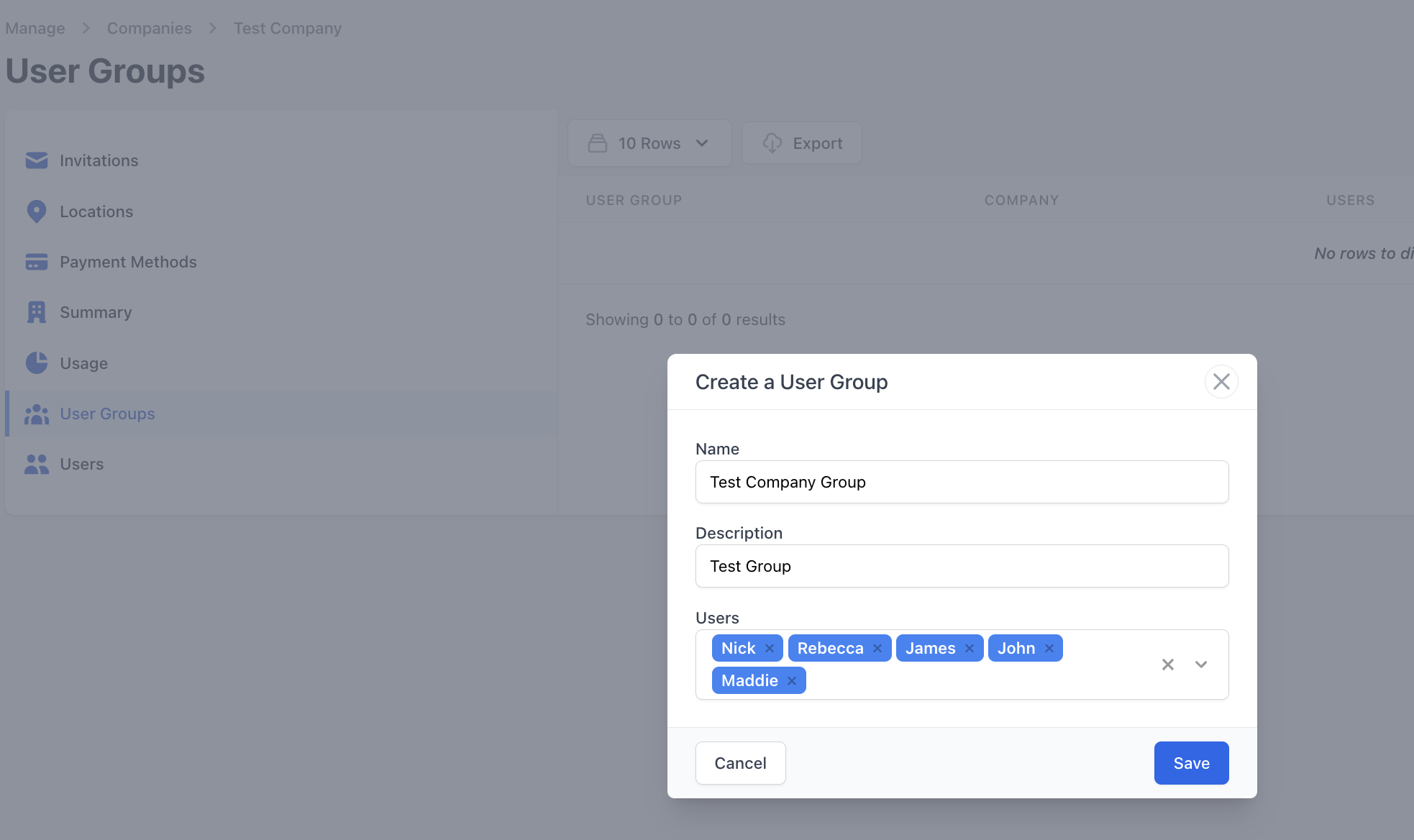Click the Payment Methods card icon
1414x840 pixels.
pyautogui.click(x=37, y=262)
